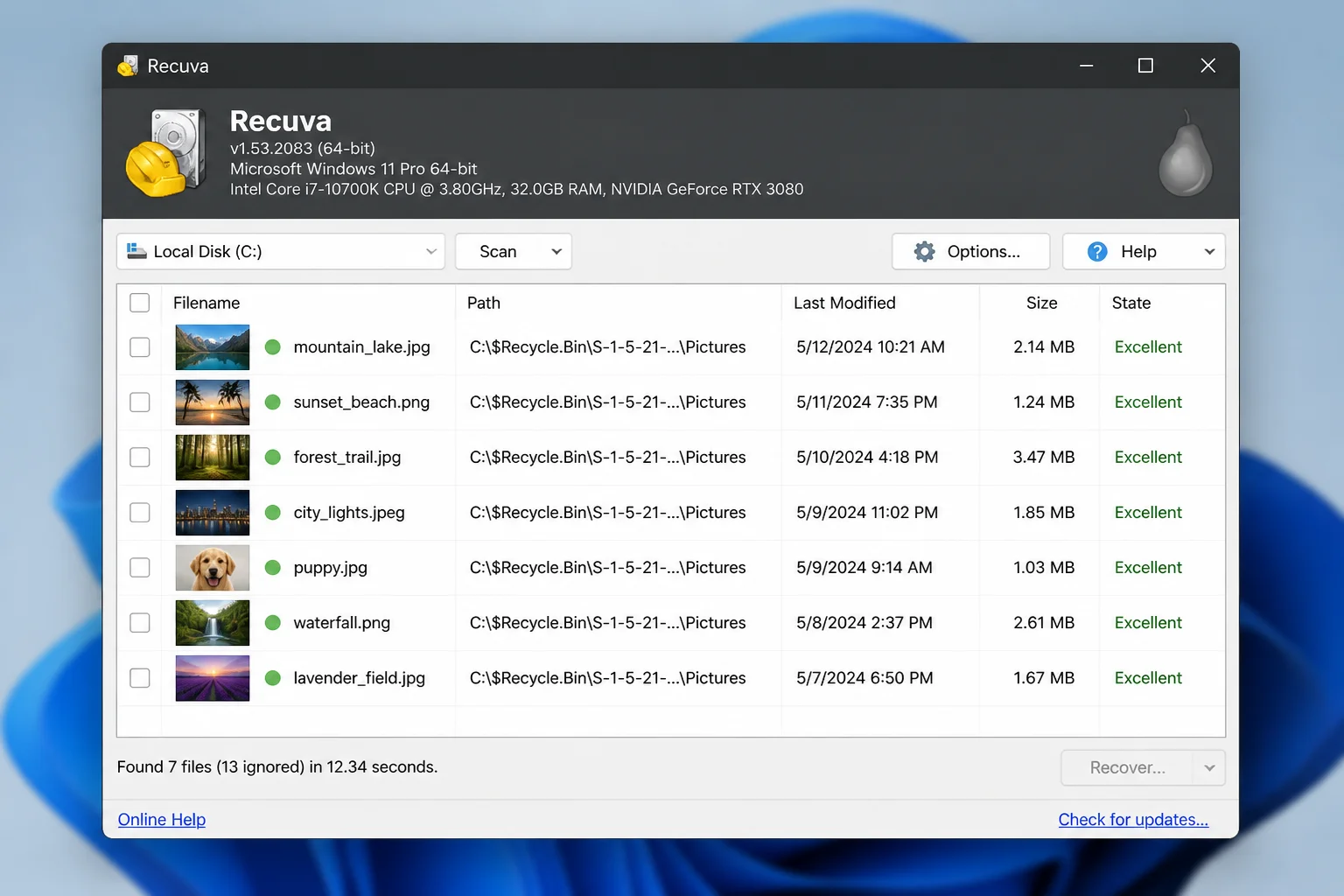
Task: Click the small Recuva title bar icon
Action: point(128,66)
